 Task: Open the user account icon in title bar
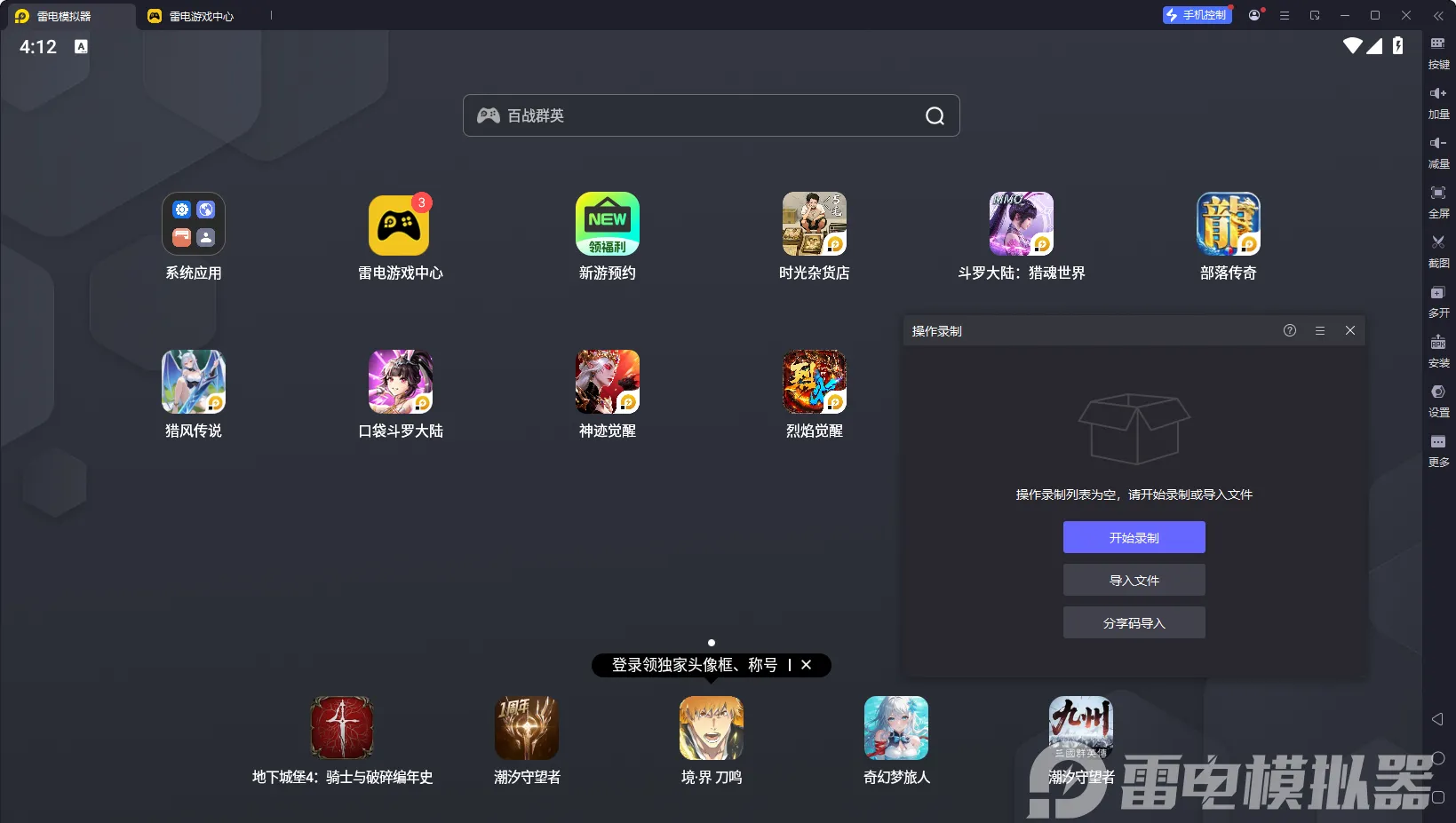(1254, 15)
